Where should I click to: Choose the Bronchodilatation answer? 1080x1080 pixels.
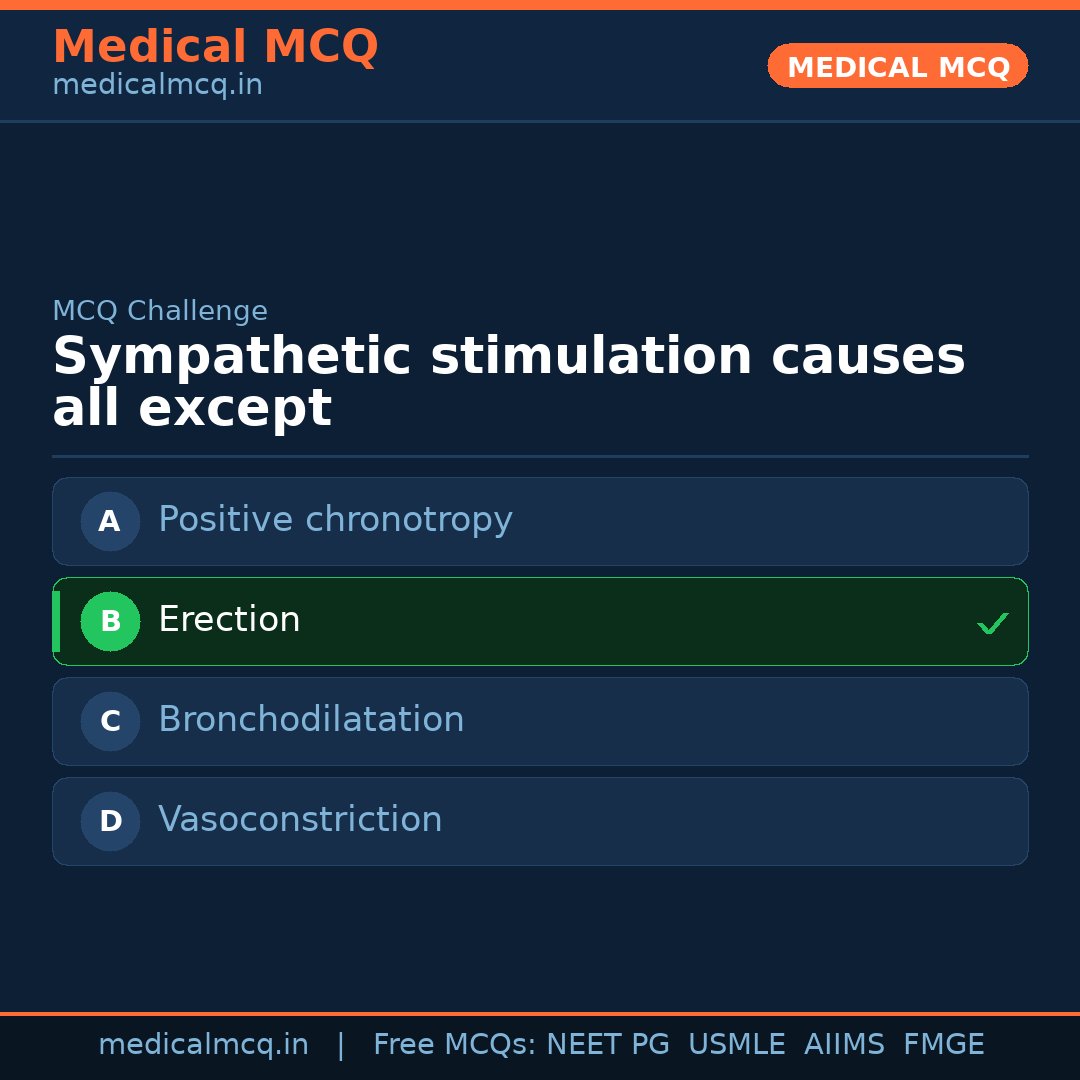(x=311, y=720)
